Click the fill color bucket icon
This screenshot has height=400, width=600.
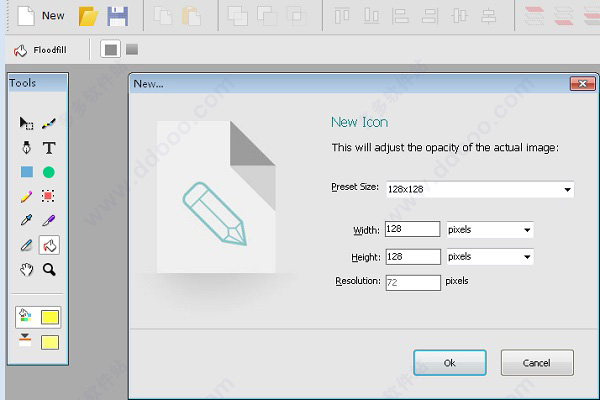pyautogui.click(x=25, y=315)
